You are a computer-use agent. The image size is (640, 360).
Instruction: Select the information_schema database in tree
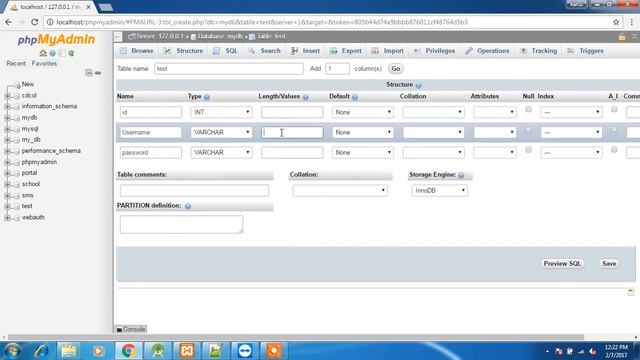[x=49, y=107]
